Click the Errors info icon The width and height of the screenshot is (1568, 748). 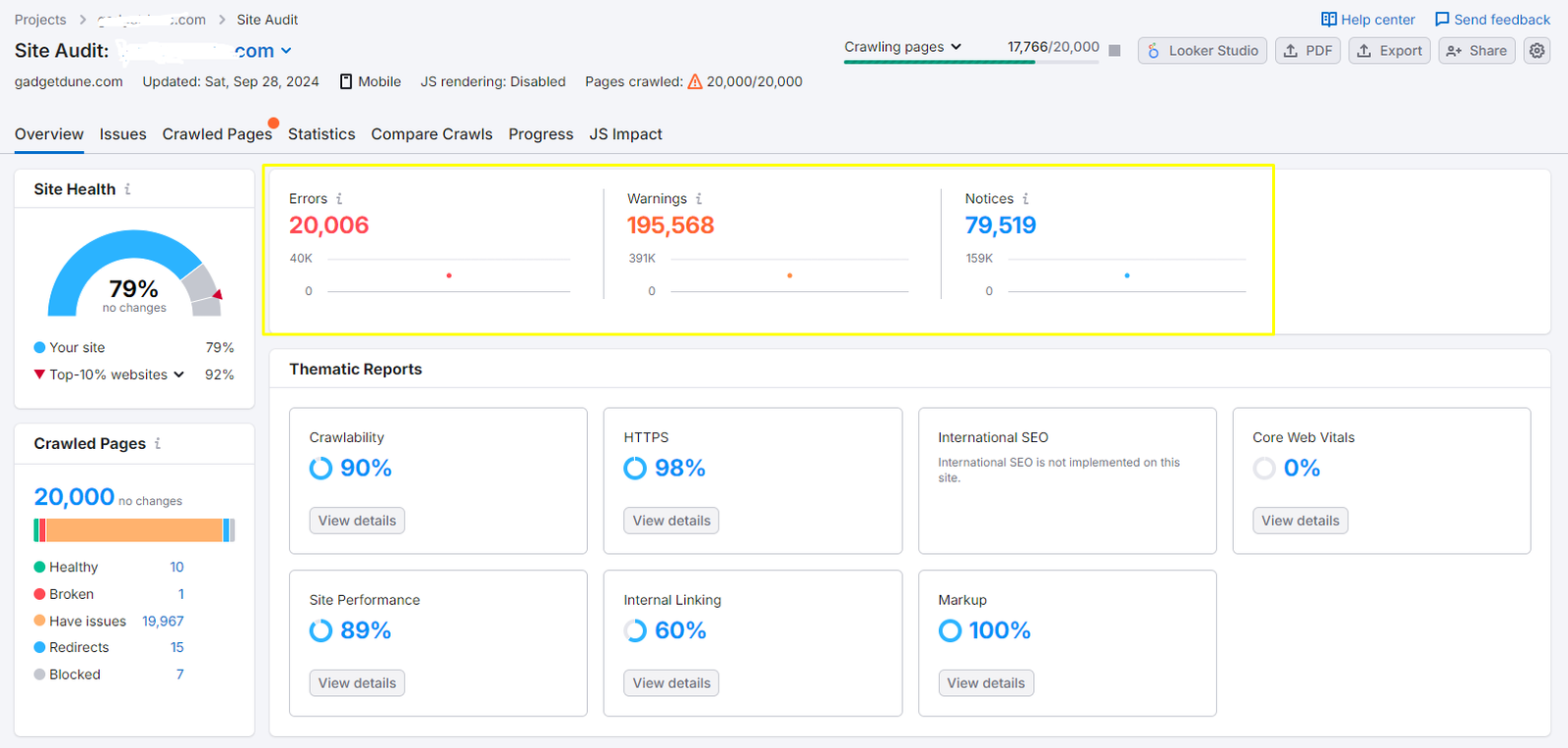[x=339, y=198]
